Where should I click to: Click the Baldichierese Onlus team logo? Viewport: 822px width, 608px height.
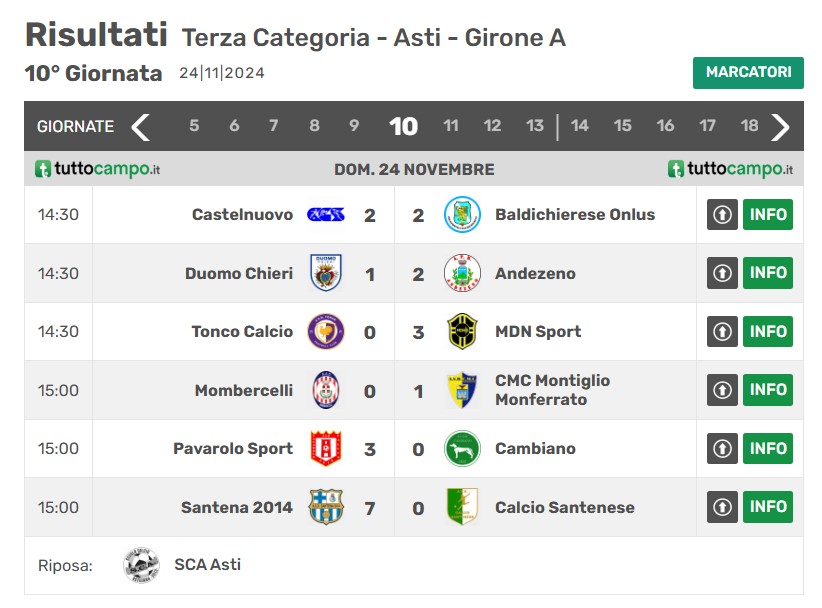(x=462, y=215)
